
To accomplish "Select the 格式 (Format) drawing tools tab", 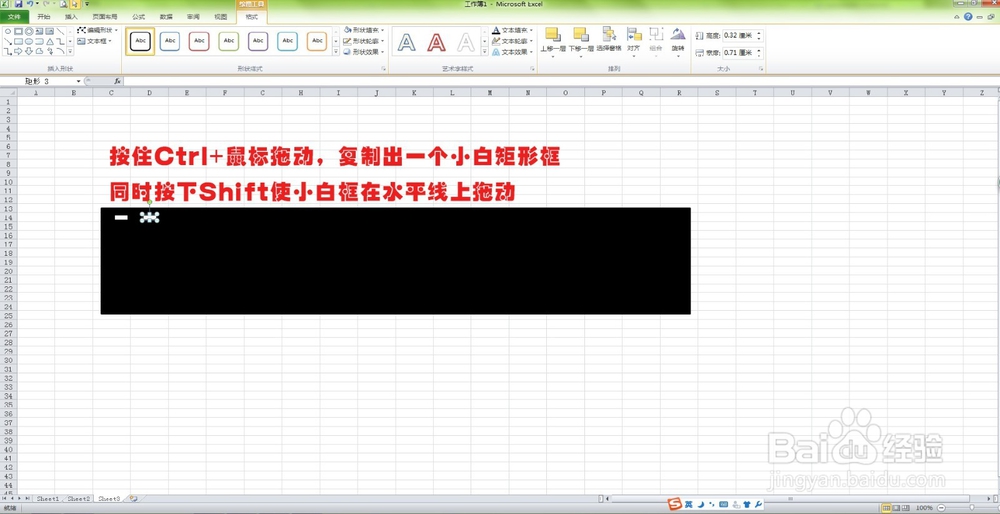I will (x=252, y=17).
